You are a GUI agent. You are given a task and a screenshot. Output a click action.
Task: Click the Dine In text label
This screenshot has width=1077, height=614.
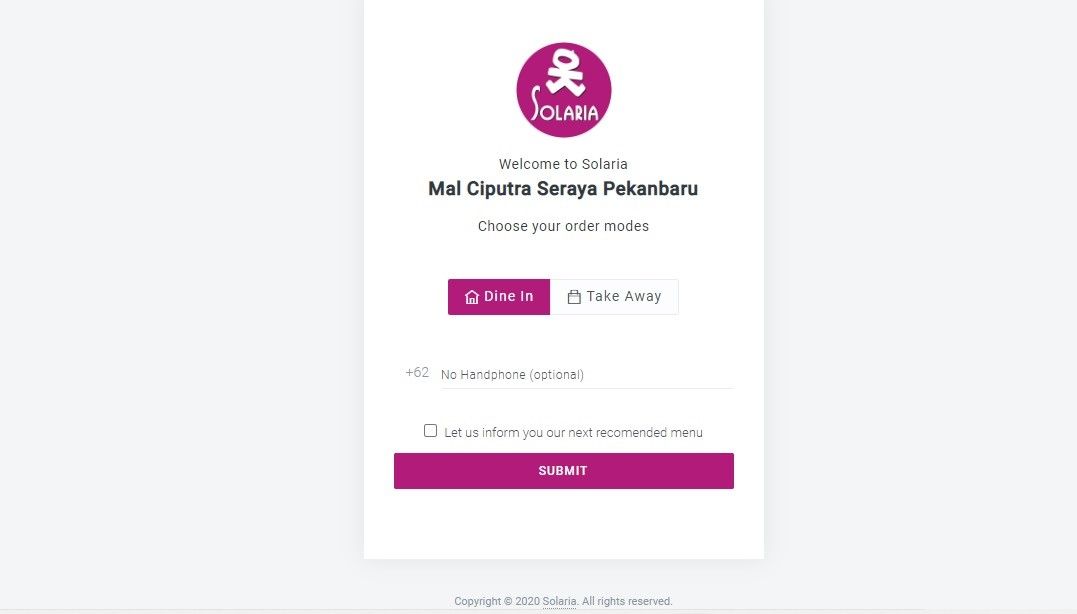507,296
